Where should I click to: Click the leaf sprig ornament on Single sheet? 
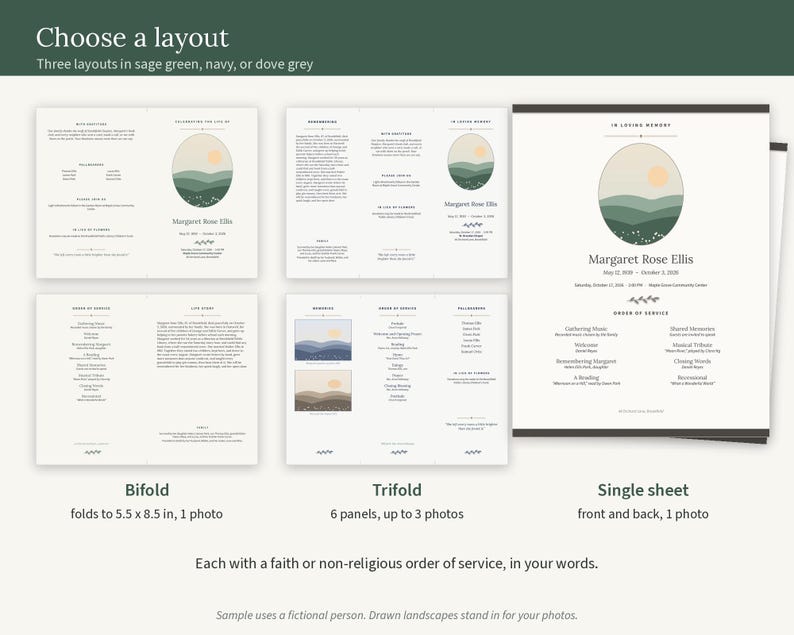pos(641,299)
